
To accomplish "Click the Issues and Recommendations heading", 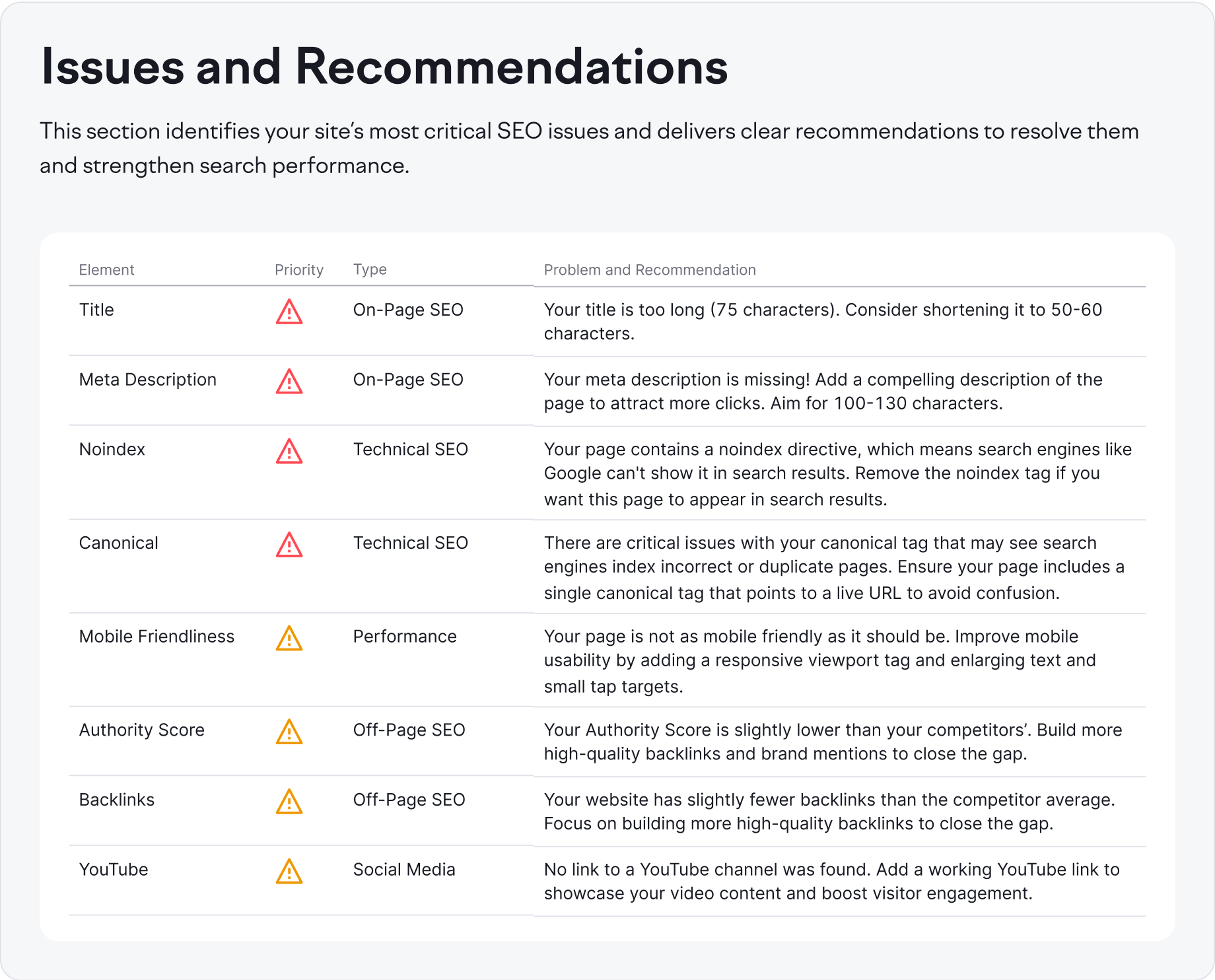I will (x=384, y=67).
